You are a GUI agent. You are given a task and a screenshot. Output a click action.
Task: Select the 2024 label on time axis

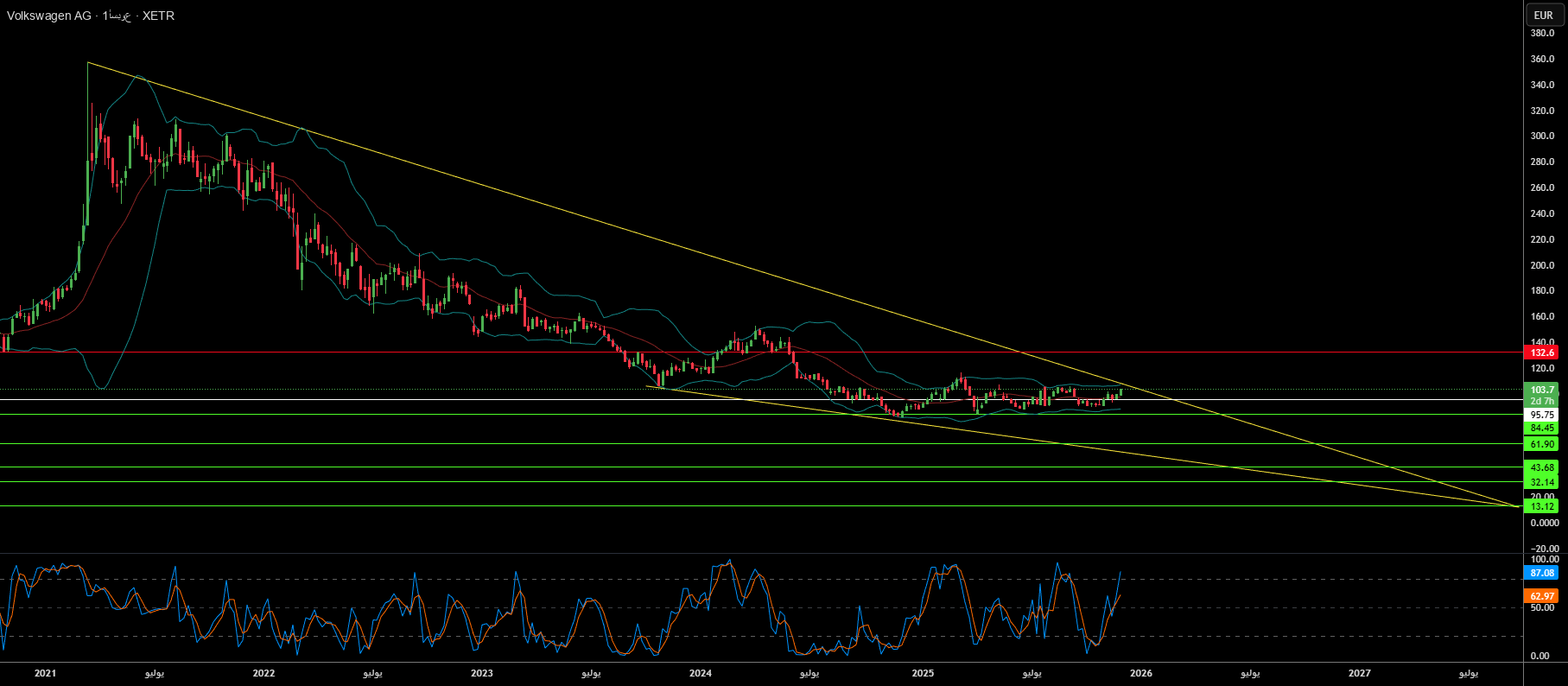pos(701,673)
